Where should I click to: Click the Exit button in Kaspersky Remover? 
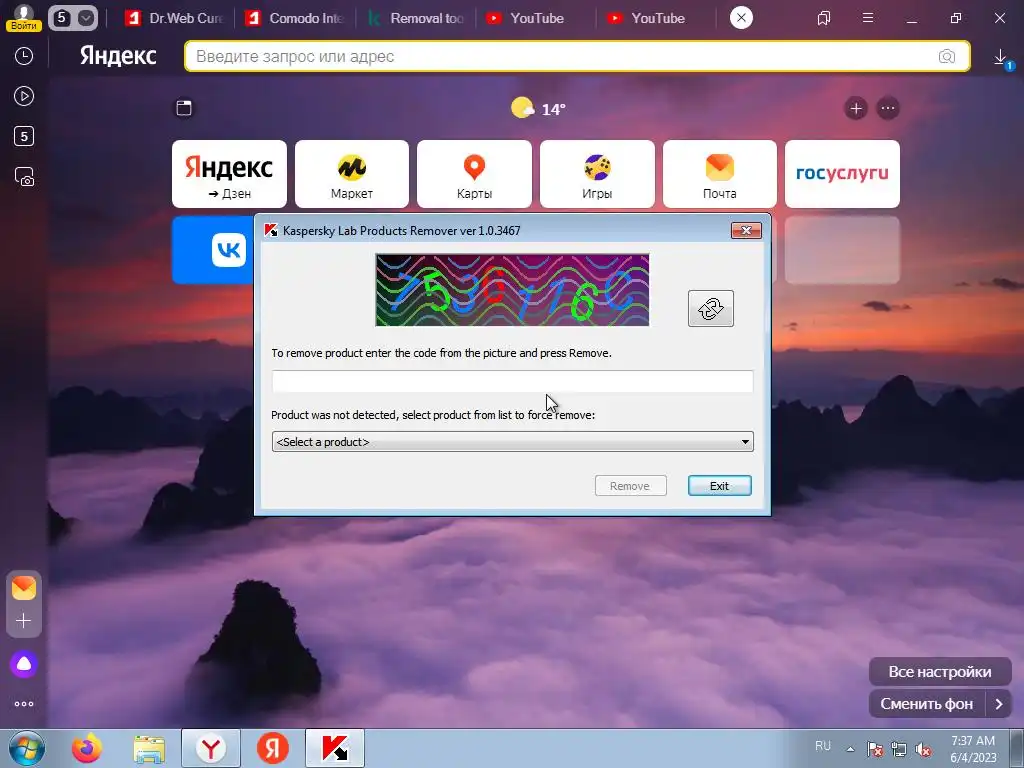pyautogui.click(x=719, y=486)
